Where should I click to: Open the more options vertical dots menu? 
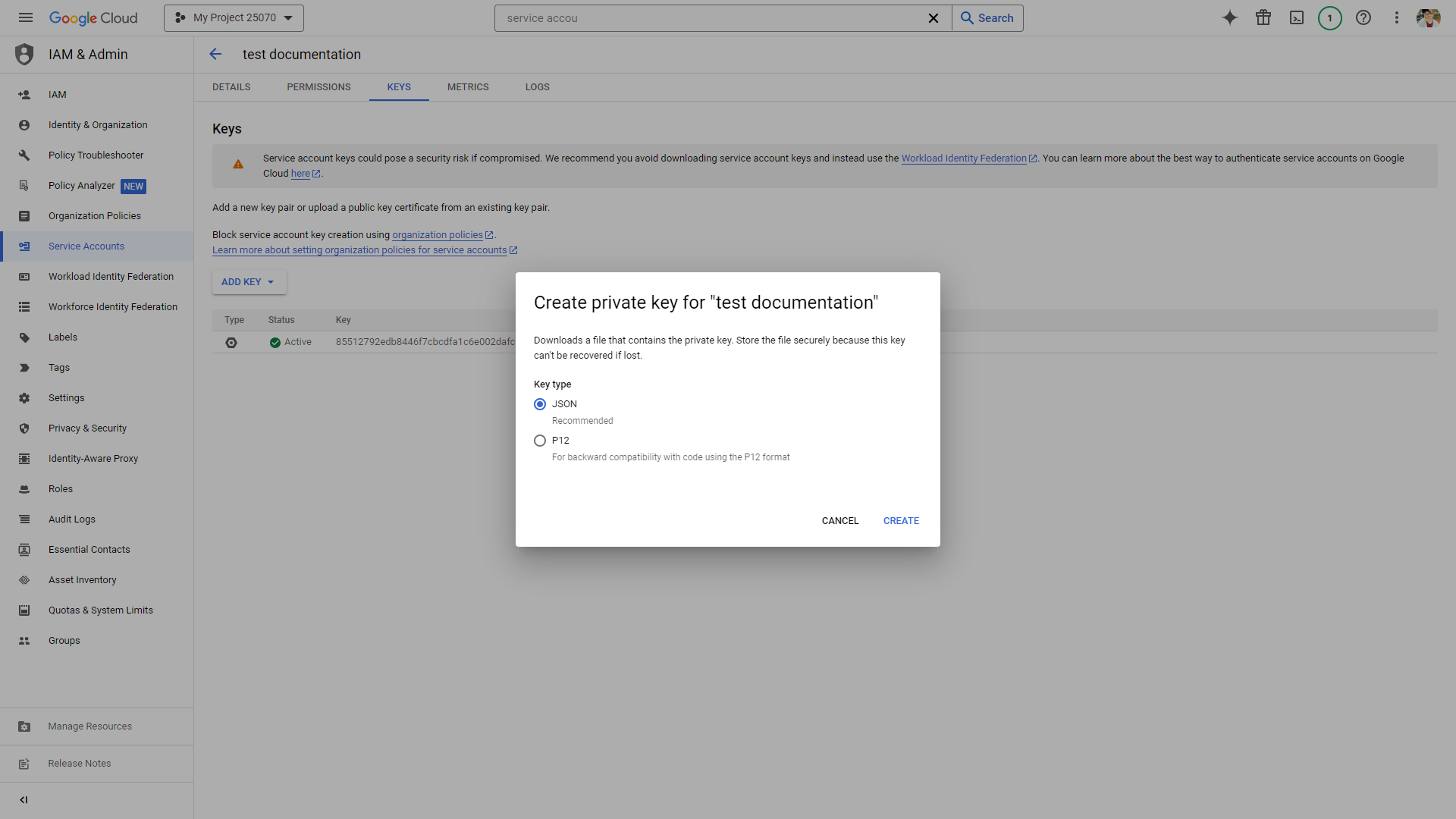pyautogui.click(x=1397, y=18)
